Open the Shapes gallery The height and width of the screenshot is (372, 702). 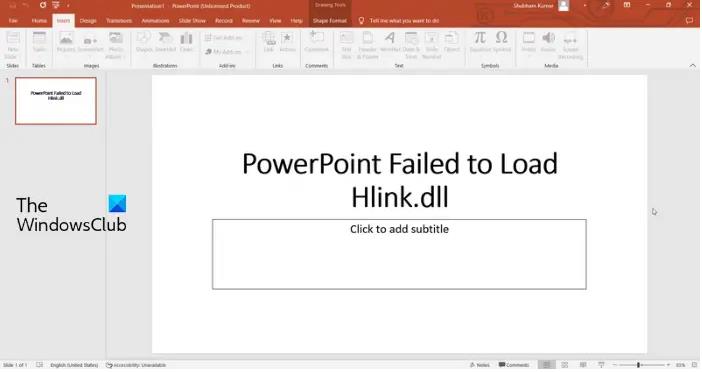144,43
